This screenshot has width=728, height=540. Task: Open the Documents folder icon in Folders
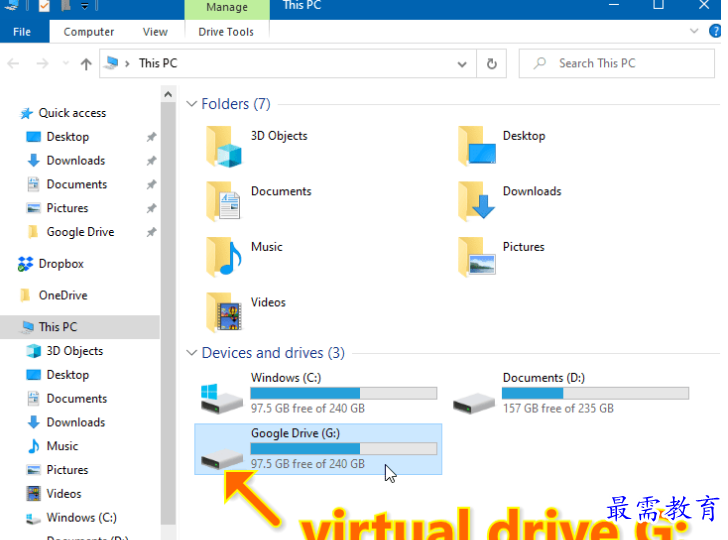[224, 202]
